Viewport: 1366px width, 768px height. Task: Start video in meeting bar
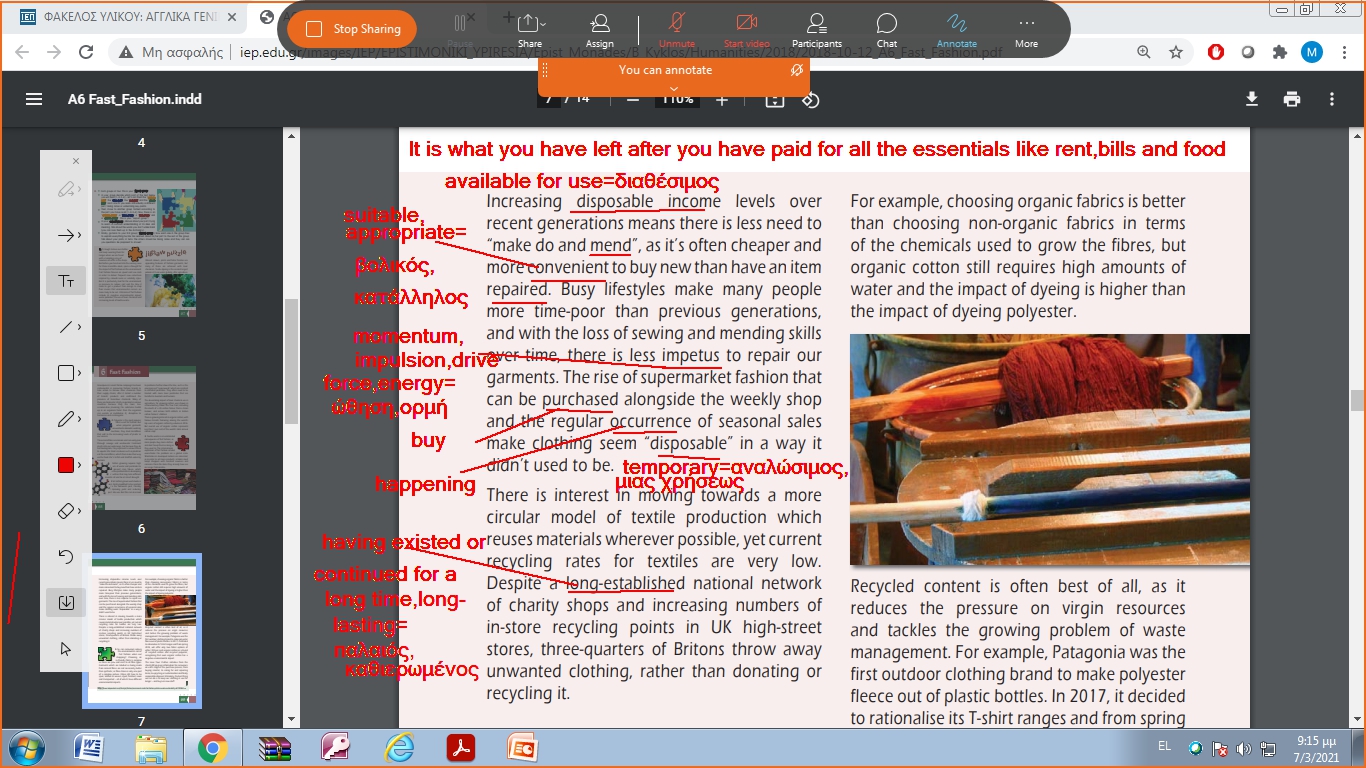pyautogui.click(x=746, y=29)
